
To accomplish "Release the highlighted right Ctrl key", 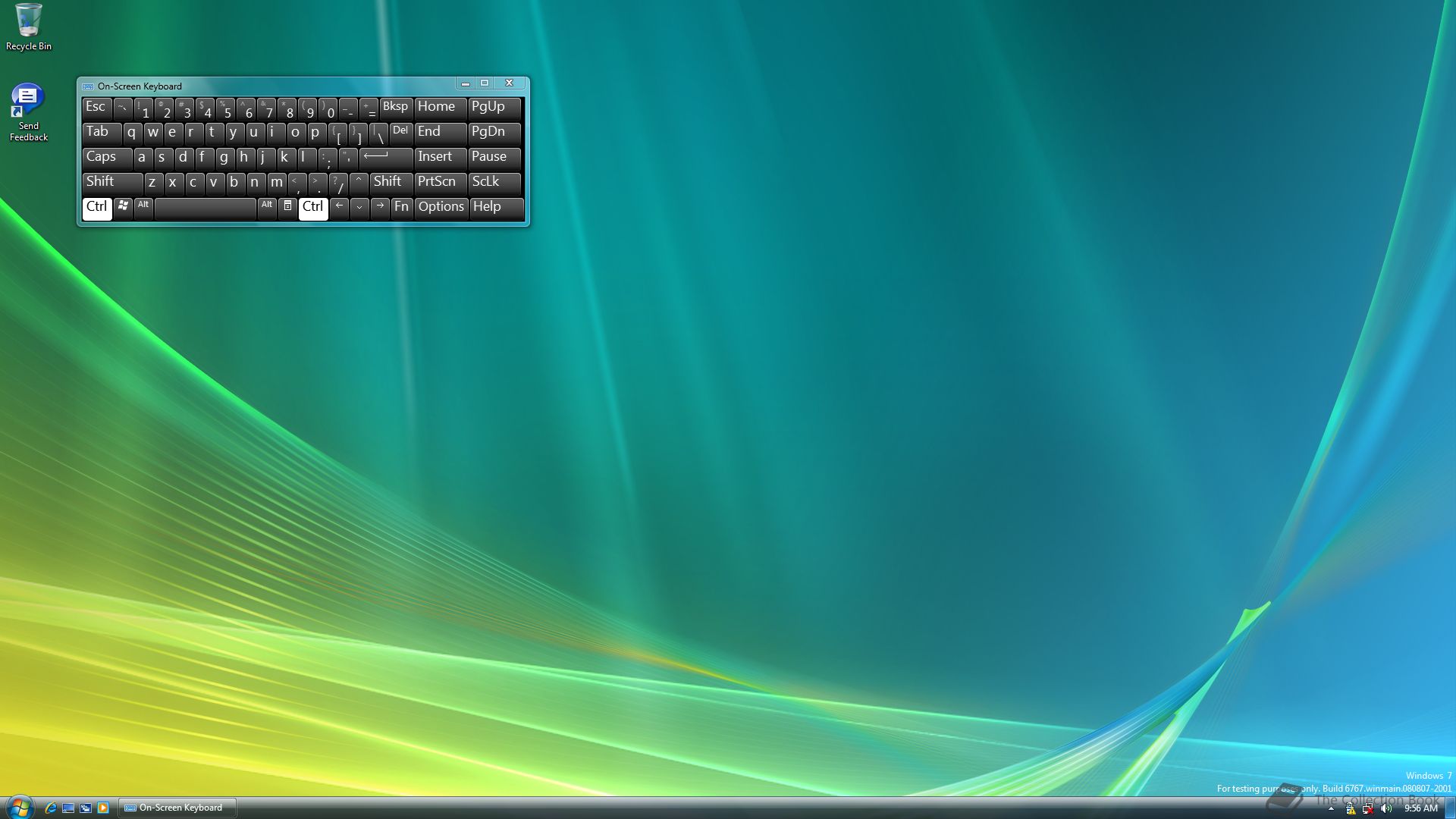I will coord(313,209).
